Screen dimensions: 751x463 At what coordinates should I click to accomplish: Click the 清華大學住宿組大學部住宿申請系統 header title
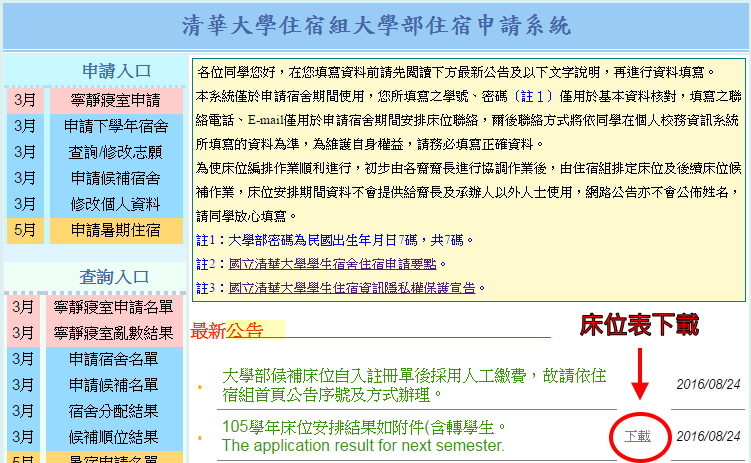click(376, 26)
